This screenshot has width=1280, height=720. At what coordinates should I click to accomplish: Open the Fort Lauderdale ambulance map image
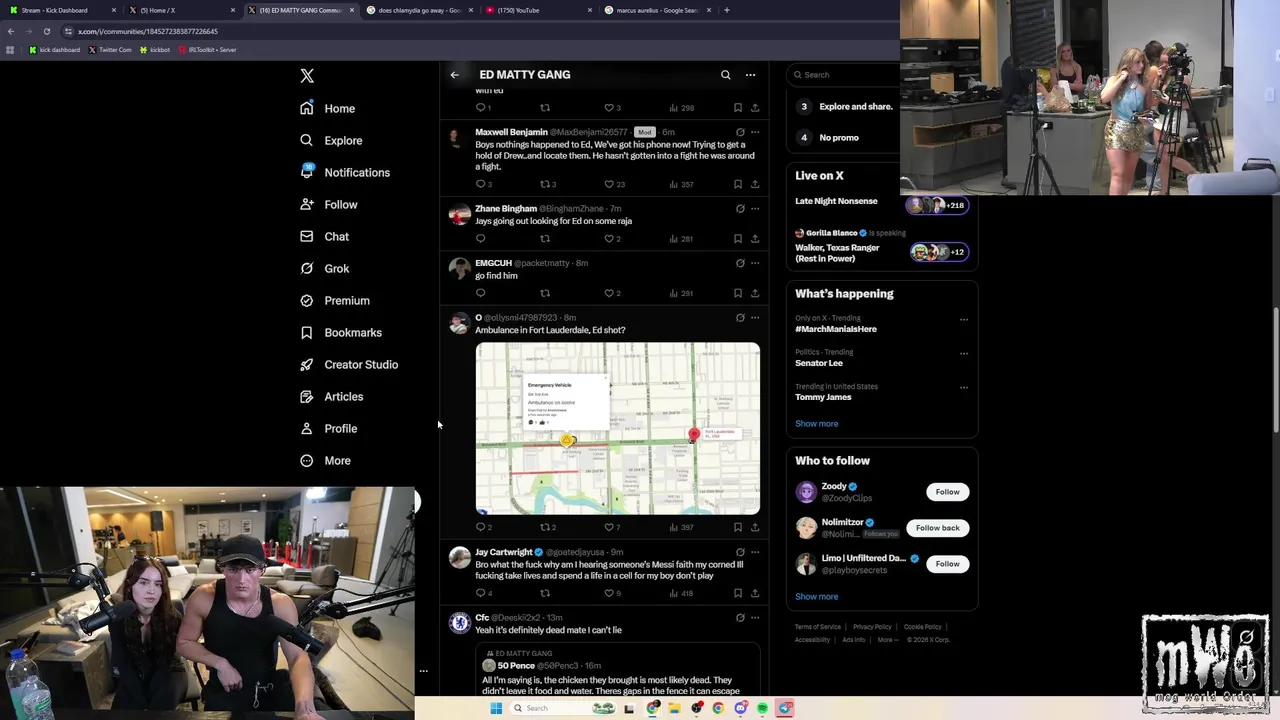[617, 428]
